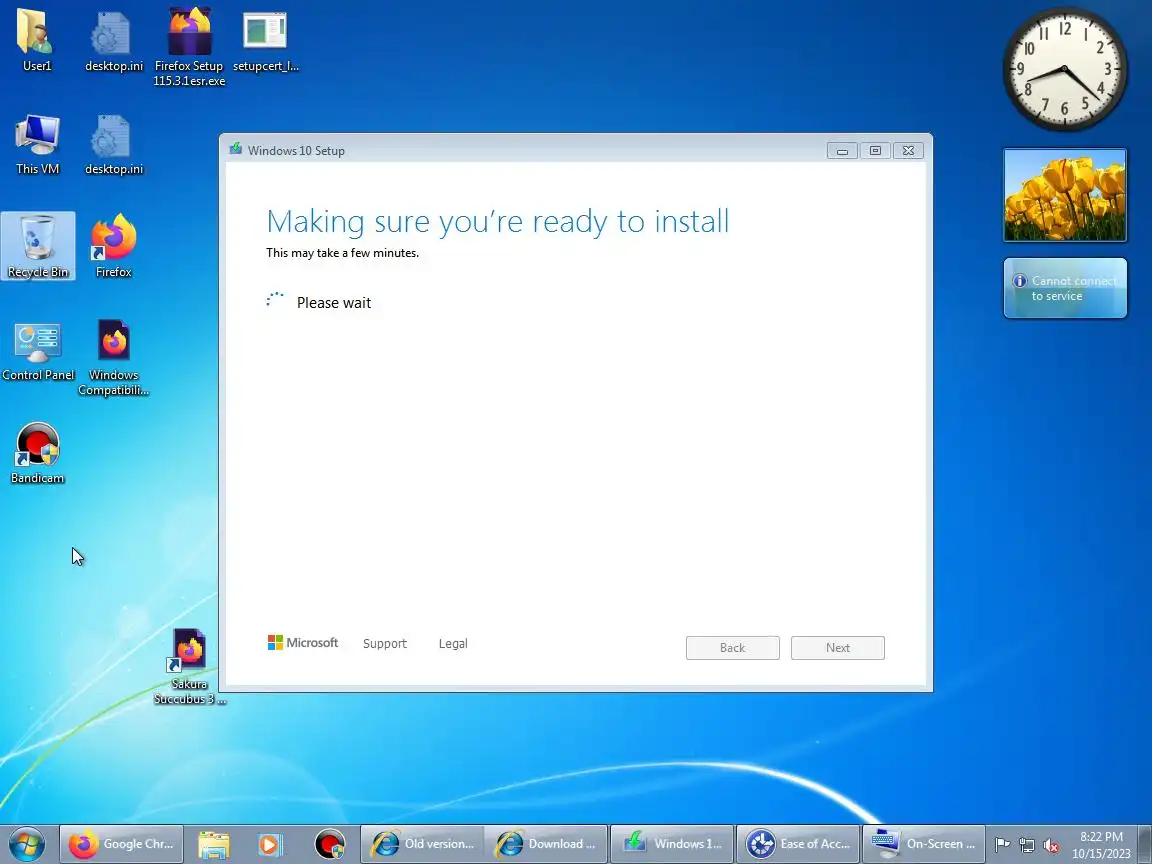
Task: Open Windows Media Player taskbar icon
Action: point(270,844)
